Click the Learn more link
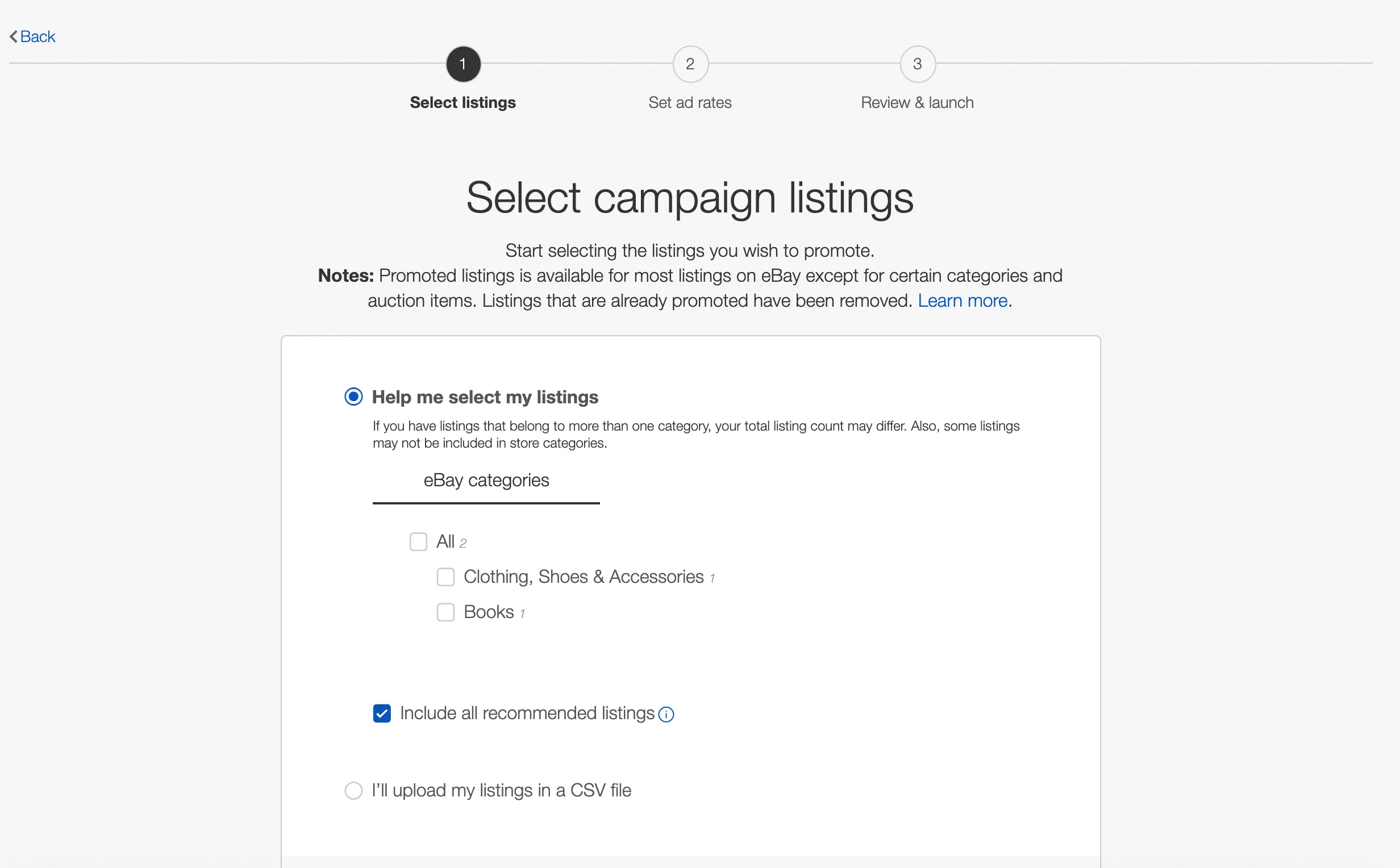The width and height of the screenshot is (1400, 868). pyautogui.click(x=962, y=301)
